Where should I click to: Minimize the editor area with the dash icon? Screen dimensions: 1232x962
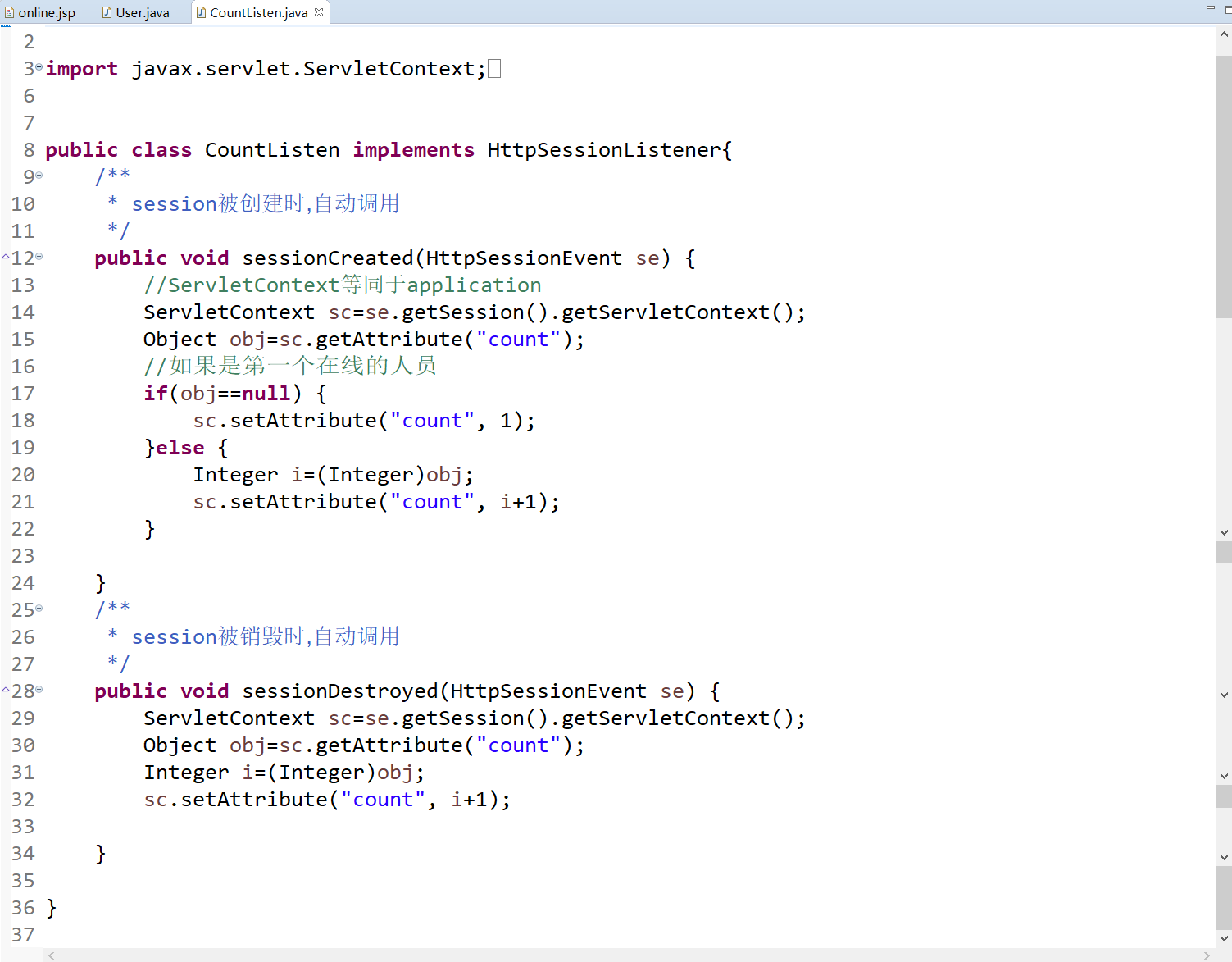1211,7
